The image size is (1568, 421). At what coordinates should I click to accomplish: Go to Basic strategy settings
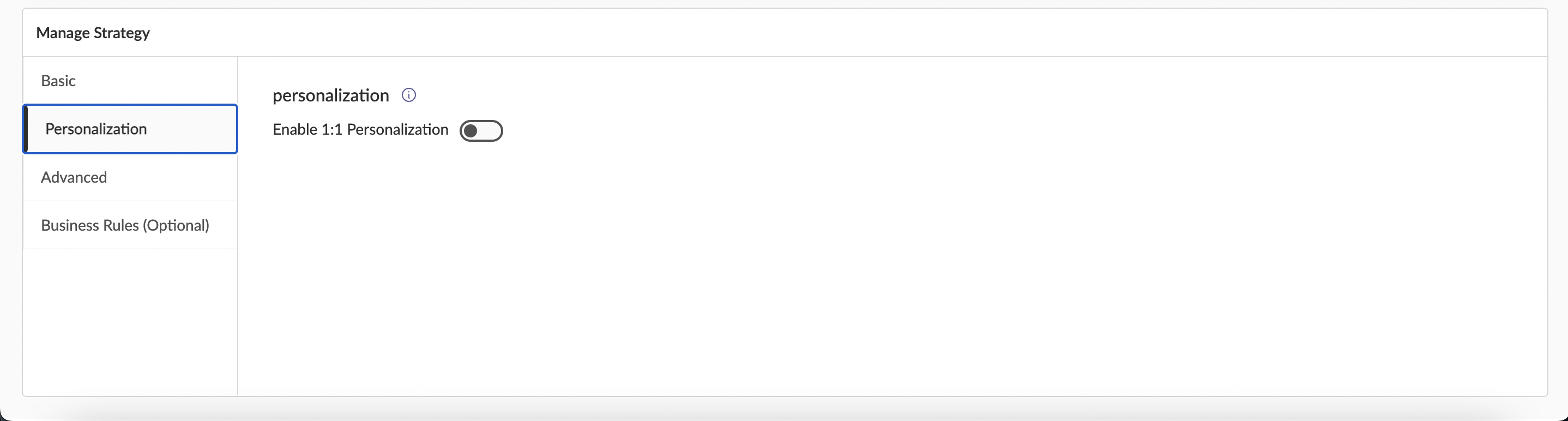(x=58, y=81)
